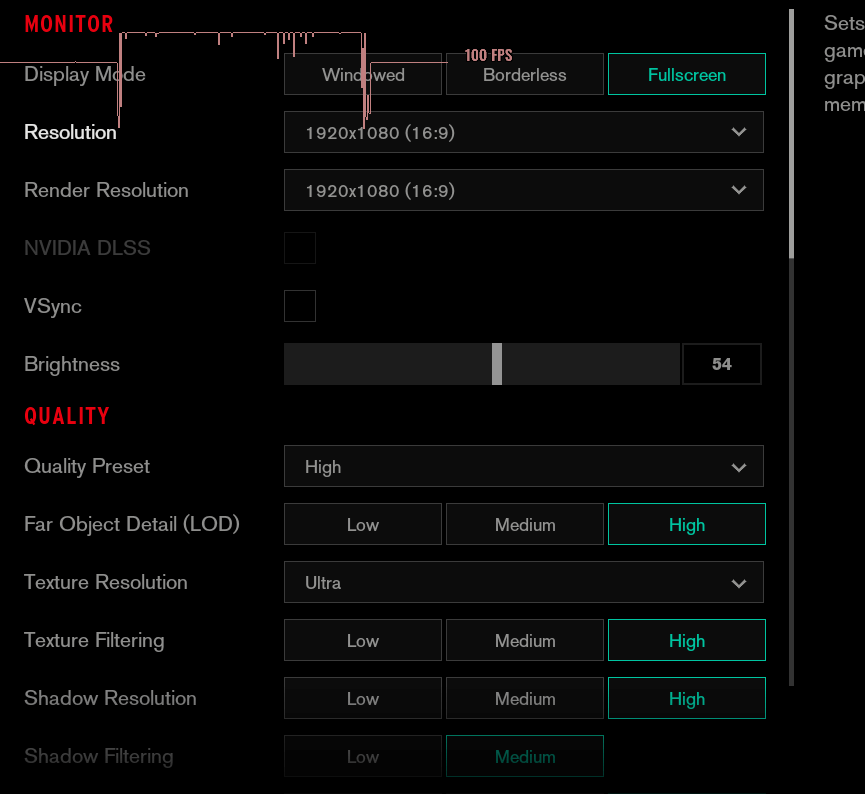Click the Far Object Detail (LOD) label
This screenshot has width=865, height=794.
click(x=132, y=524)
